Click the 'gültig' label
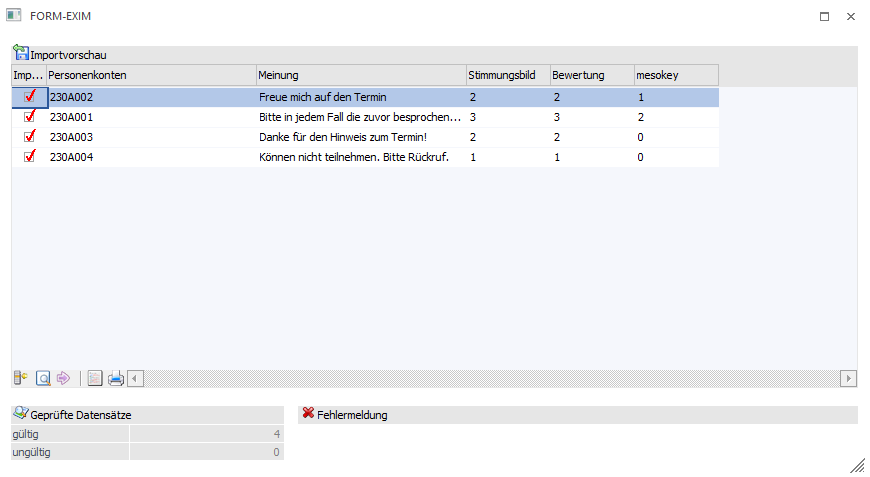Image resolution: width=870 pixels, height=477 pixels. pyautogui.click(x=26, y=434)
